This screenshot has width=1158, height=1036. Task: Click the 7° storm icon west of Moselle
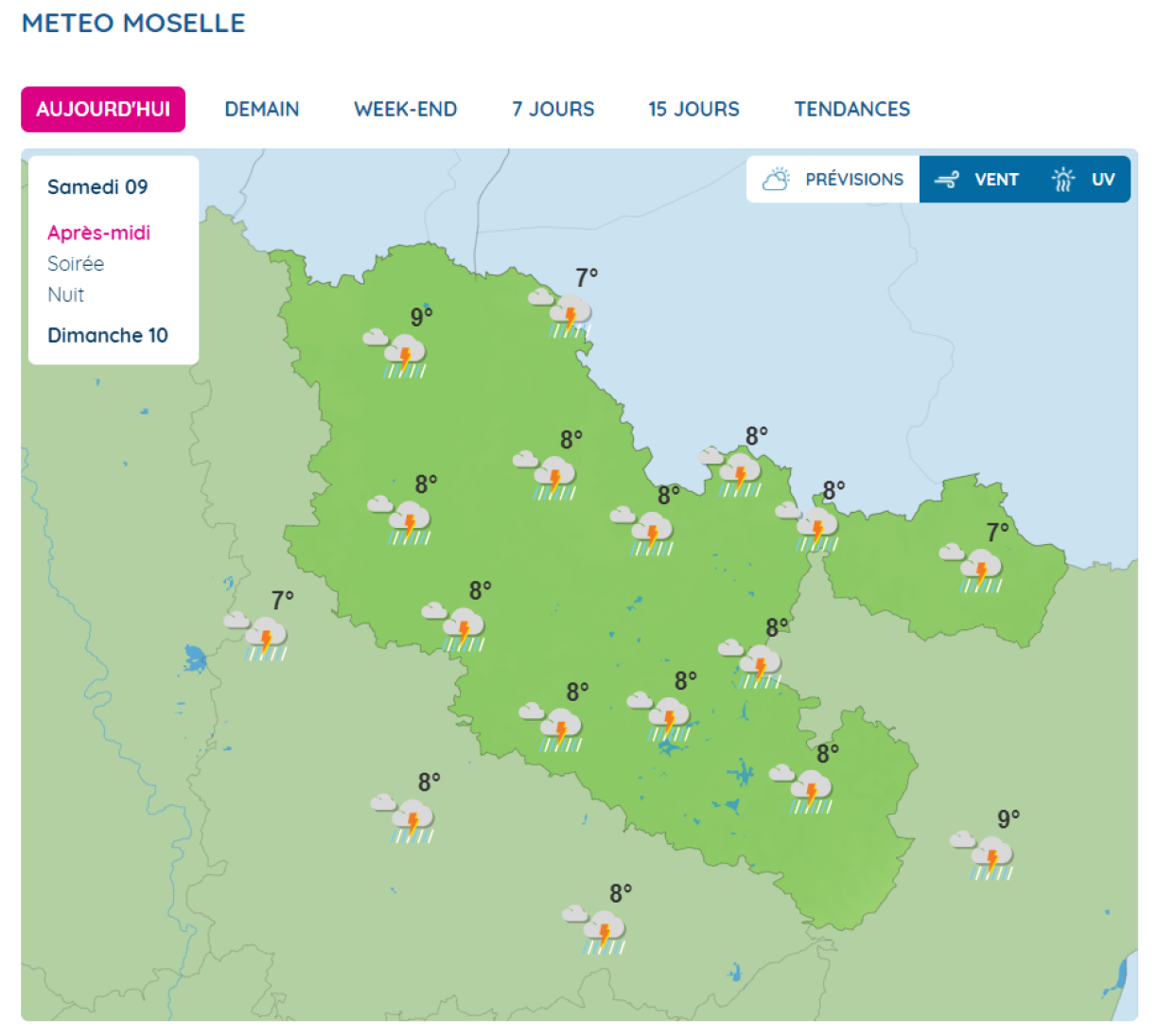tap(261, 636)
